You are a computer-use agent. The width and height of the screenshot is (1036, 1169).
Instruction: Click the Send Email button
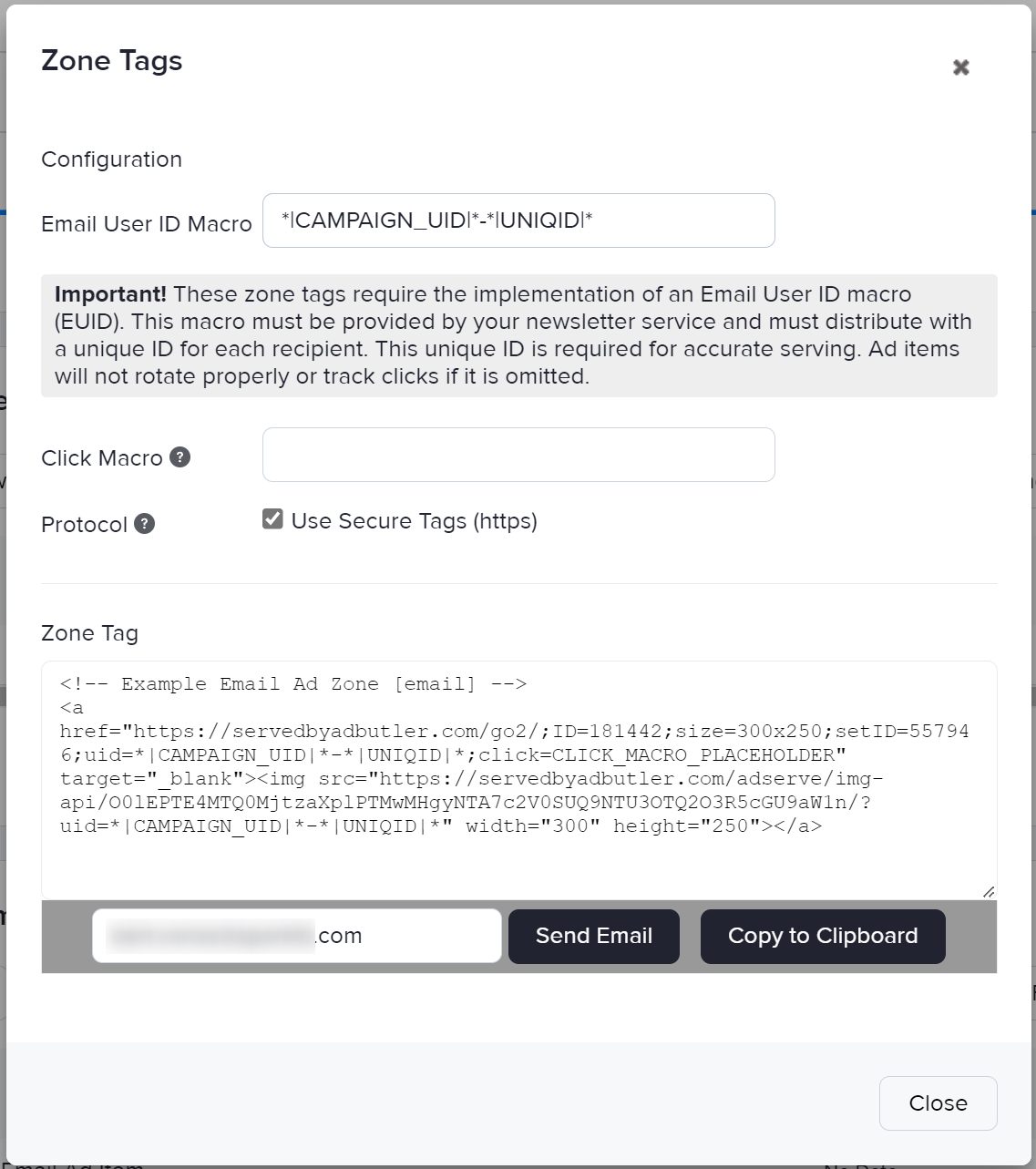pyautogui.click(x=593, y=936)
